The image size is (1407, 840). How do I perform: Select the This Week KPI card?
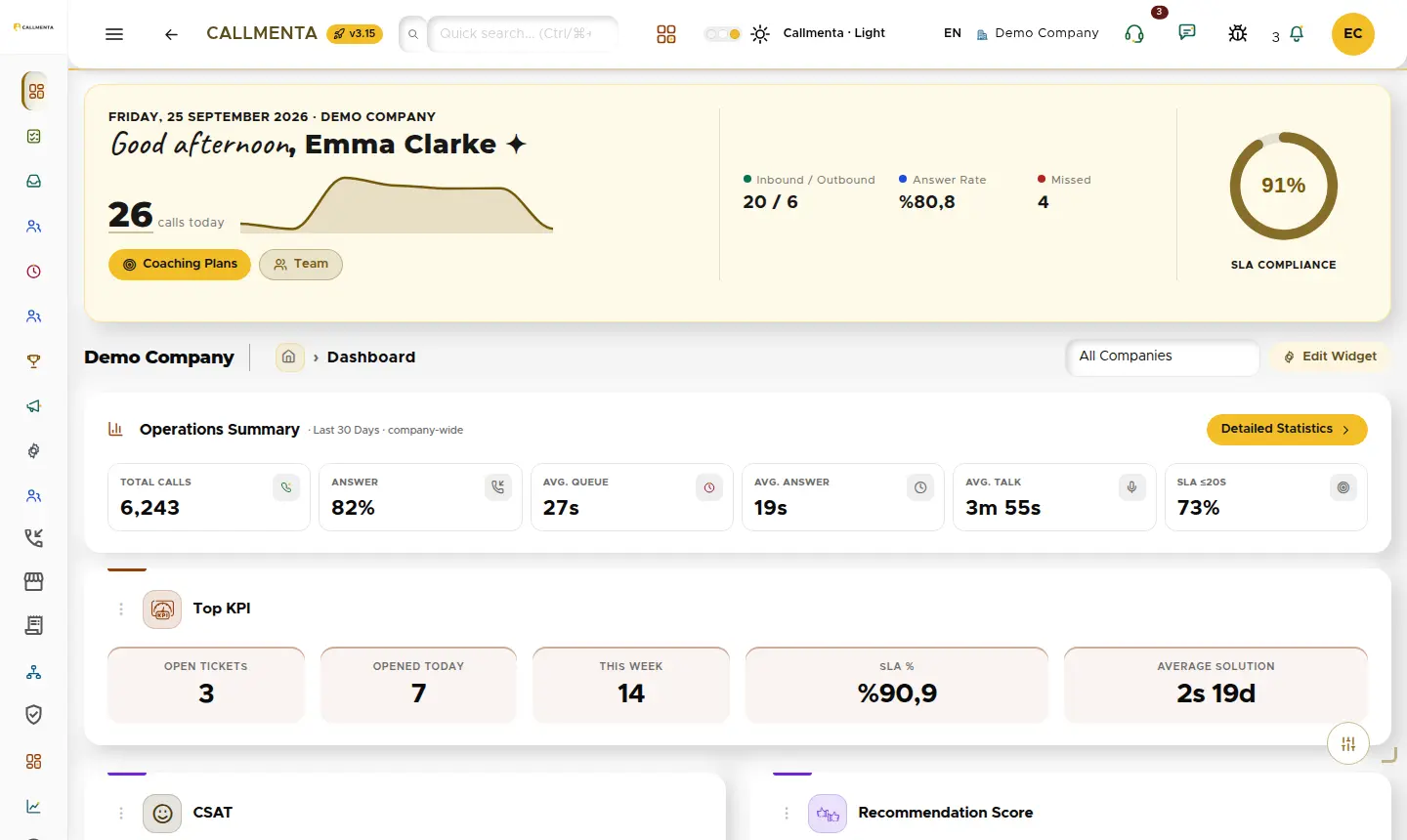point(631,685)
